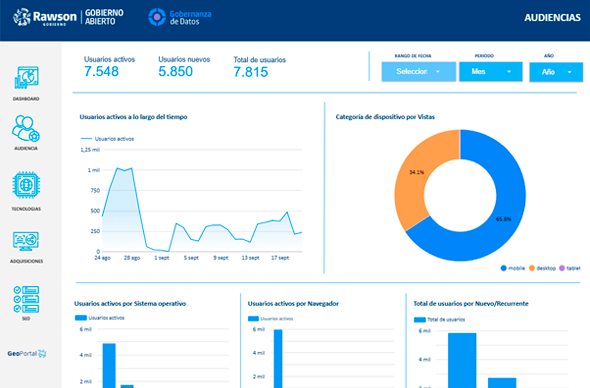The height and width of the screenshot is (388, 590).
Task: Click the orange 34.1% donut segment
Action: click(417, 172)
